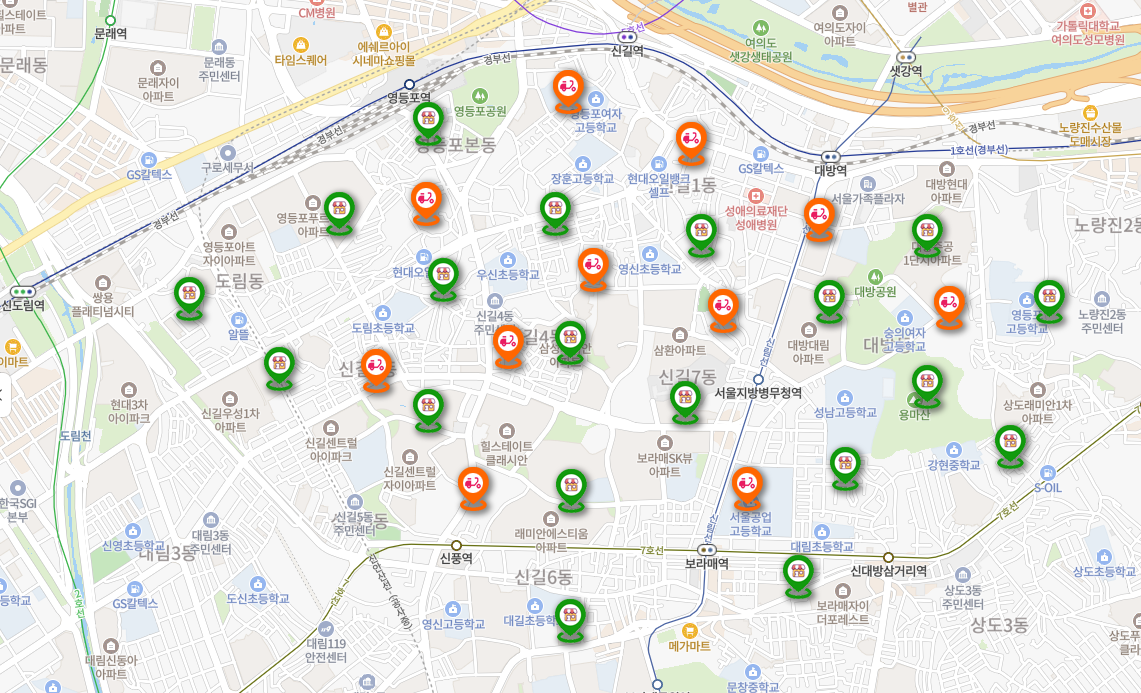Click the orange scooter marker beside 힐스테이트 클래시안
This screenshot has width=1141, height=693.
pos(473,485)
